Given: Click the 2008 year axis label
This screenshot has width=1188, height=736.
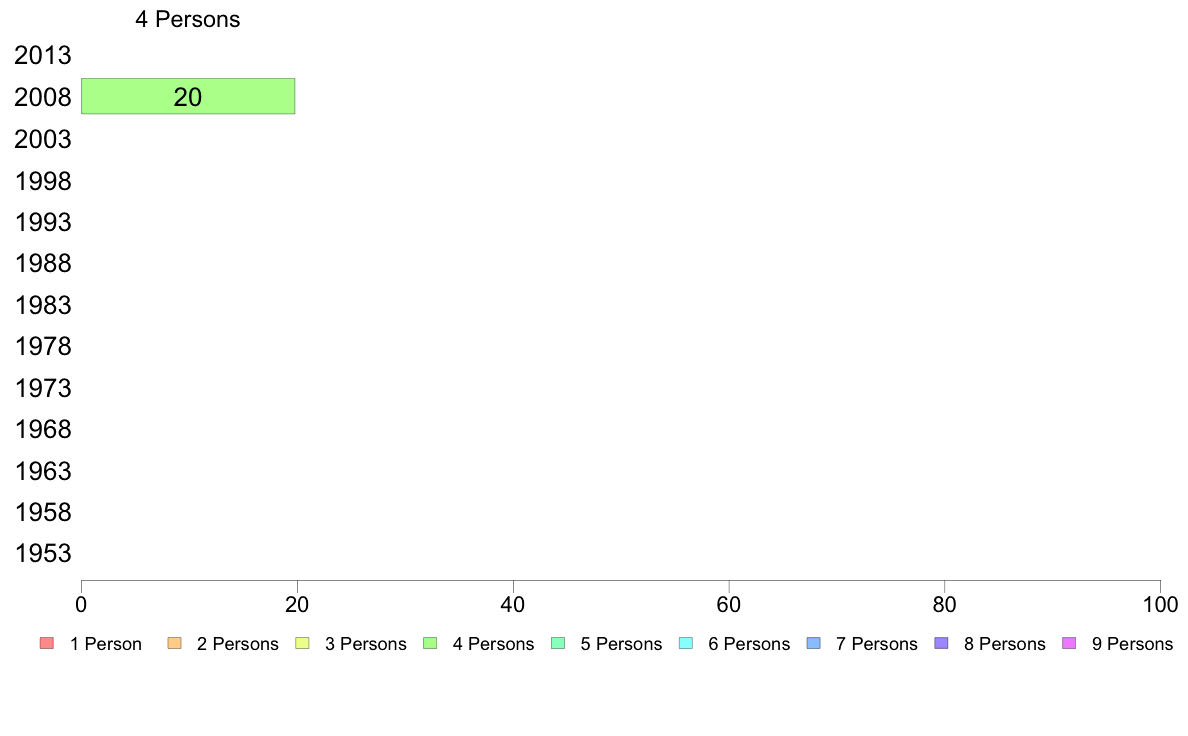Looking at the screenshot, I should (x=43, y=98).
